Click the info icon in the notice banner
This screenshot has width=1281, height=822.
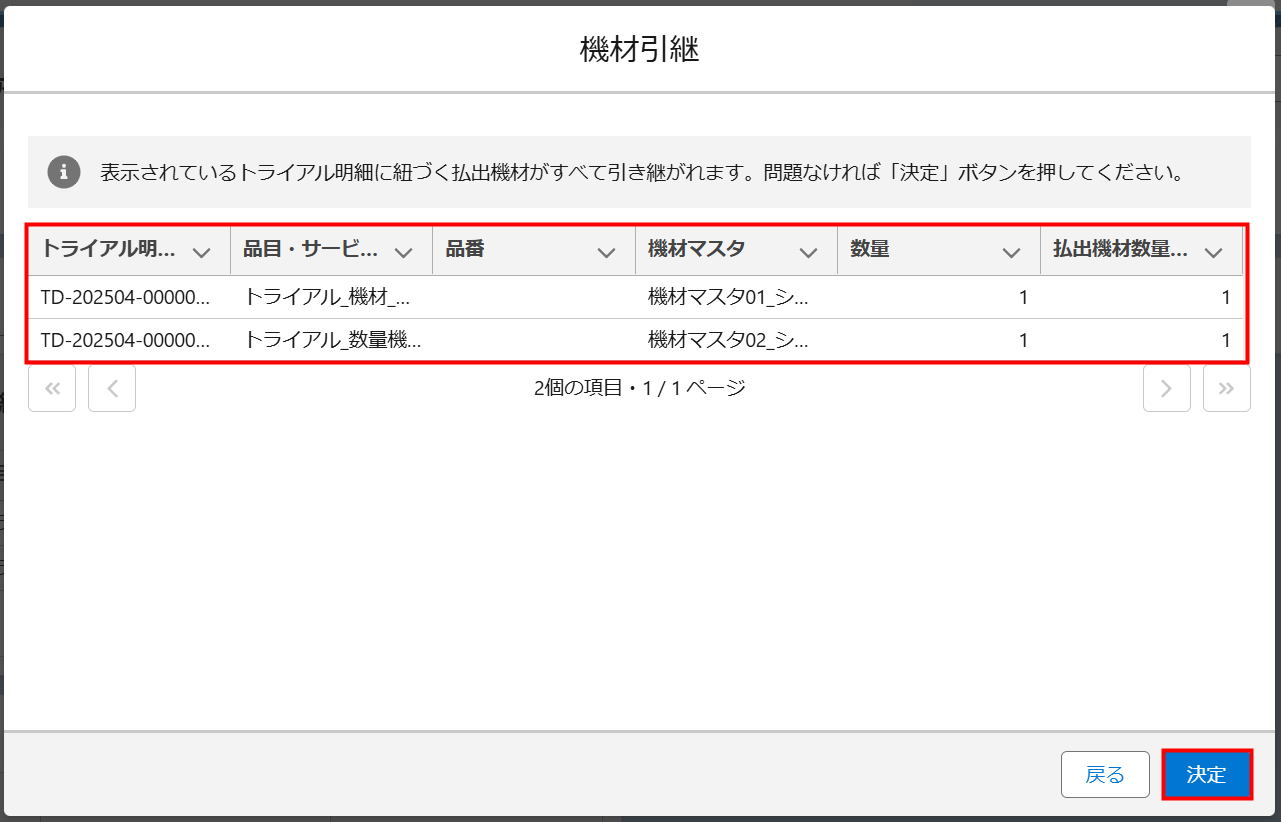tap(64, 172)
